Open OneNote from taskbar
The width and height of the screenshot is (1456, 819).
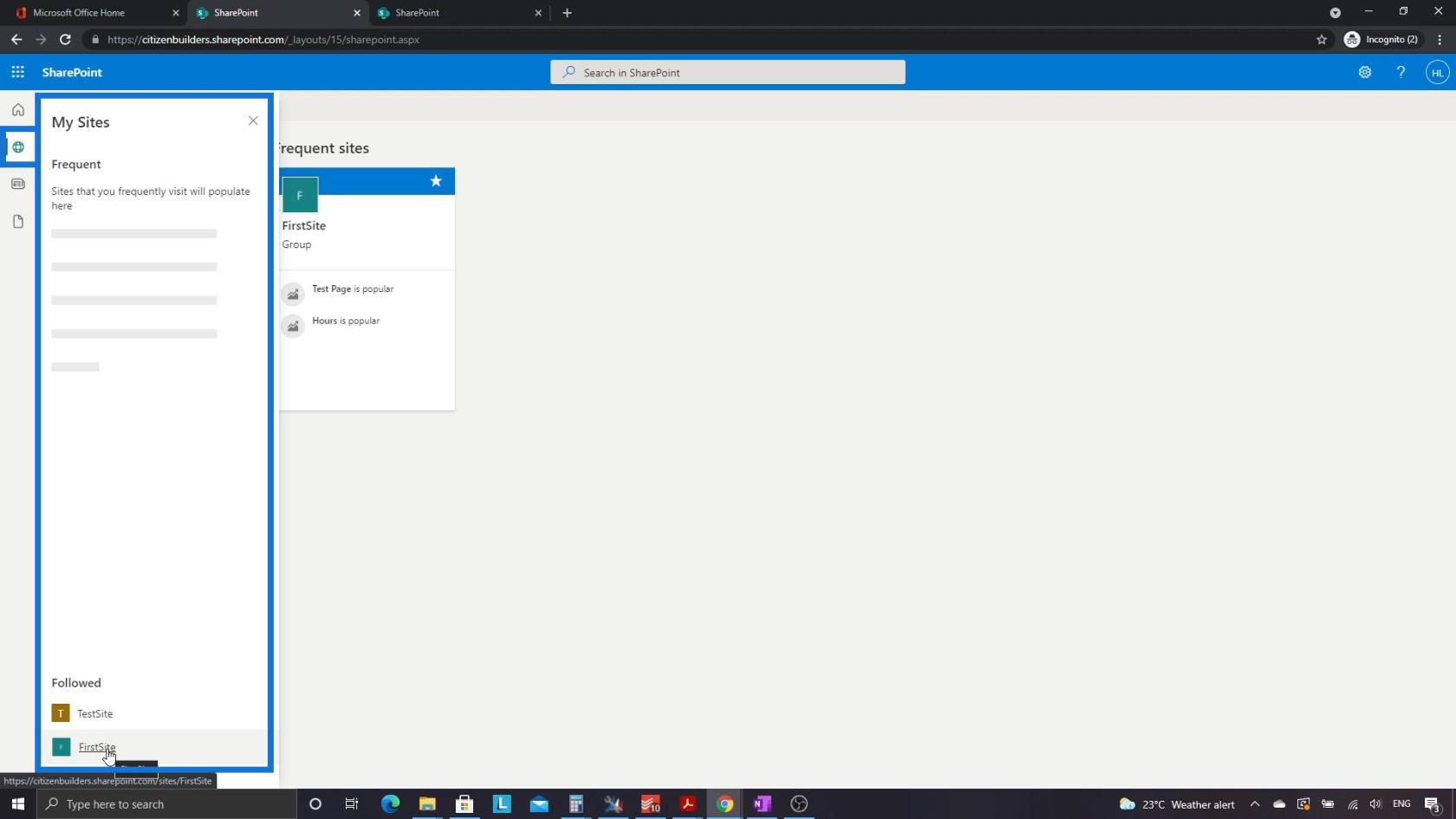762,804
